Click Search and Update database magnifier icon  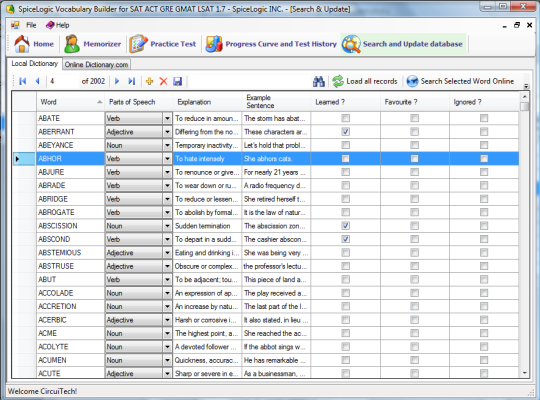coord(351,44)
